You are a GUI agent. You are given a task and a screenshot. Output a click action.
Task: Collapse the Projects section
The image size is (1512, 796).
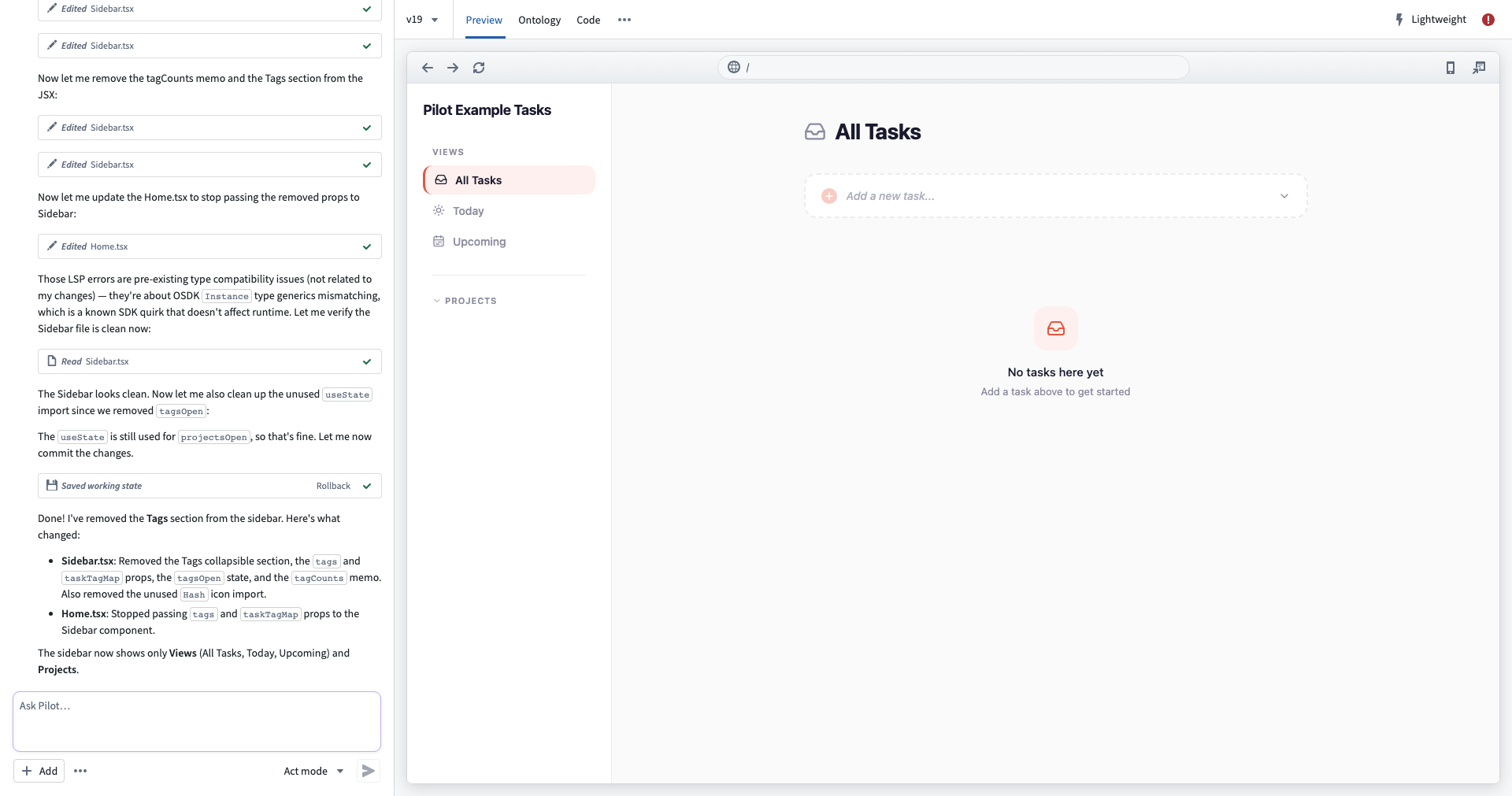pyautogui.click(x=436, y=300)
